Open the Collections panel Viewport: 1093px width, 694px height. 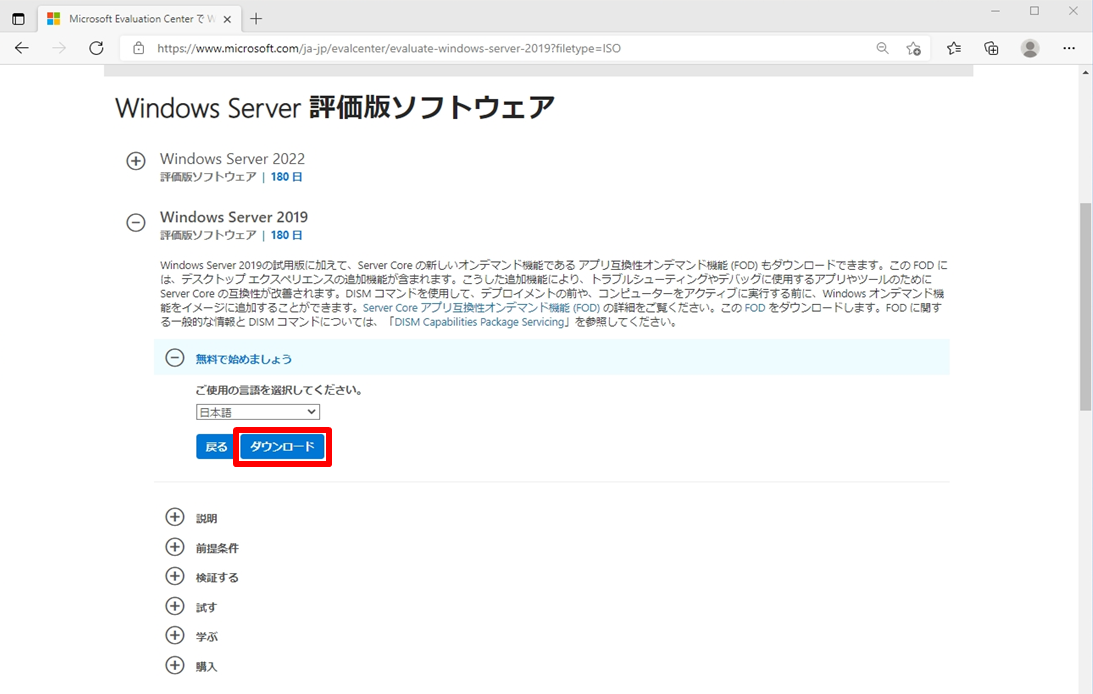click(x=991, y=48)
